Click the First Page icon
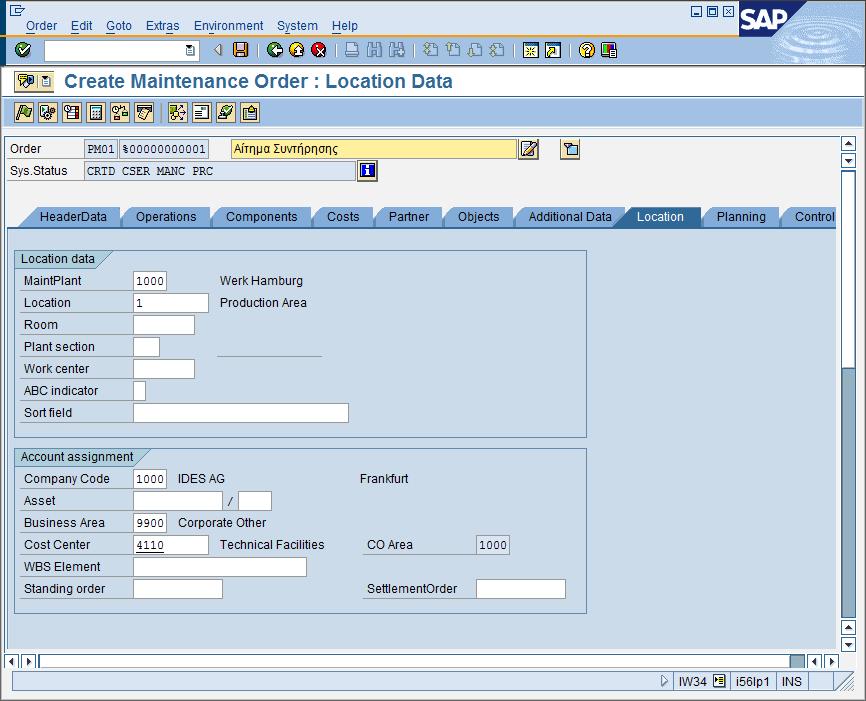The width and height of the screenshot is (866, 701). pyautogui.click(x=430, y=50)
